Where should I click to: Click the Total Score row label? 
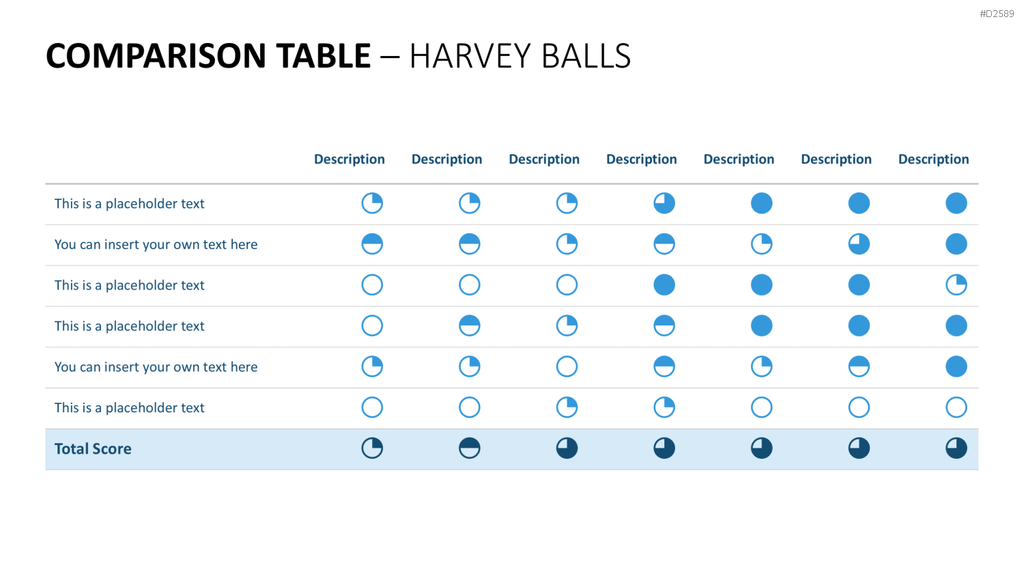pos(93,449)
